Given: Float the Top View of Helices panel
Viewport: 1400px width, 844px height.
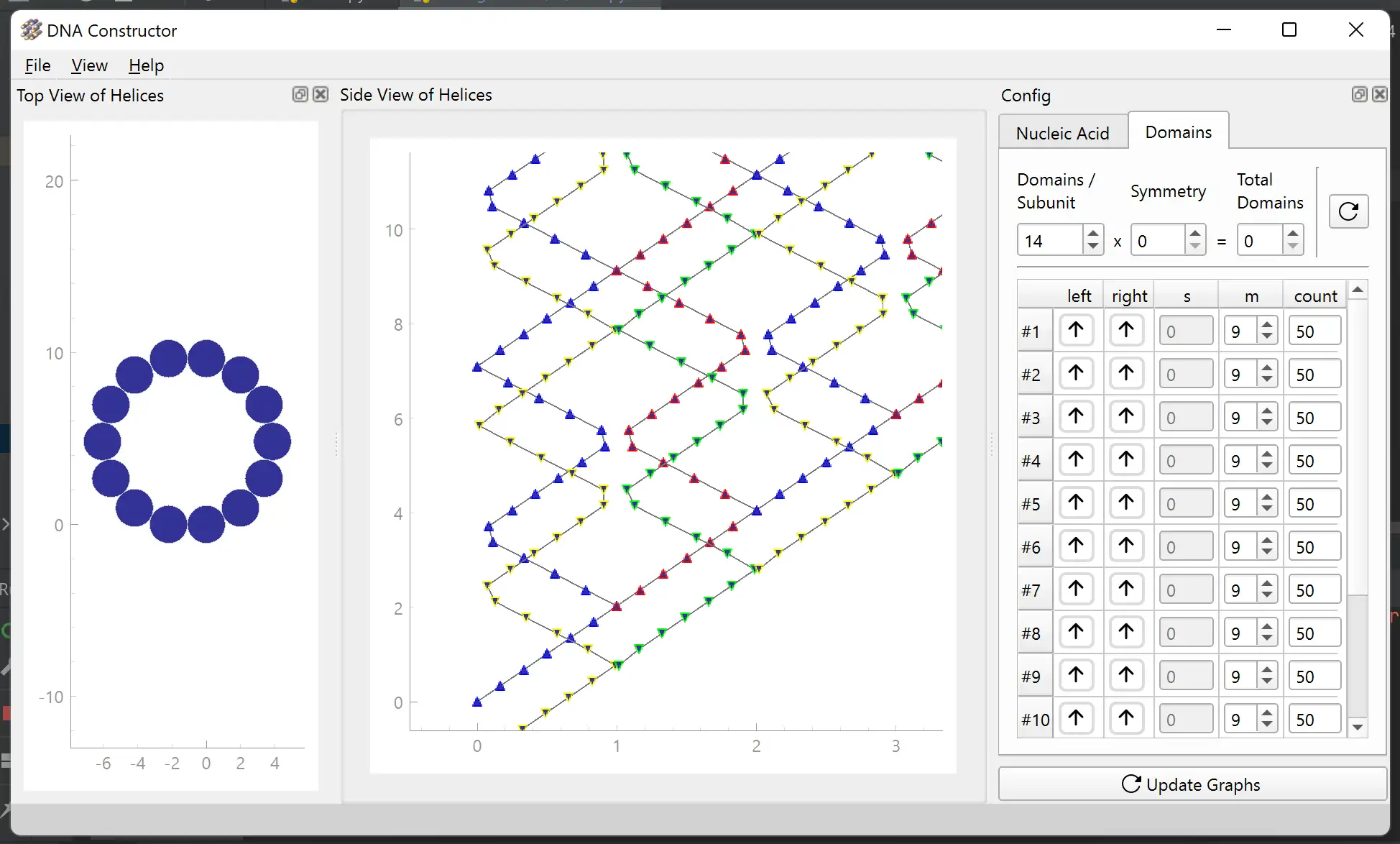Looking at the screenshot, I should (300, 95).
